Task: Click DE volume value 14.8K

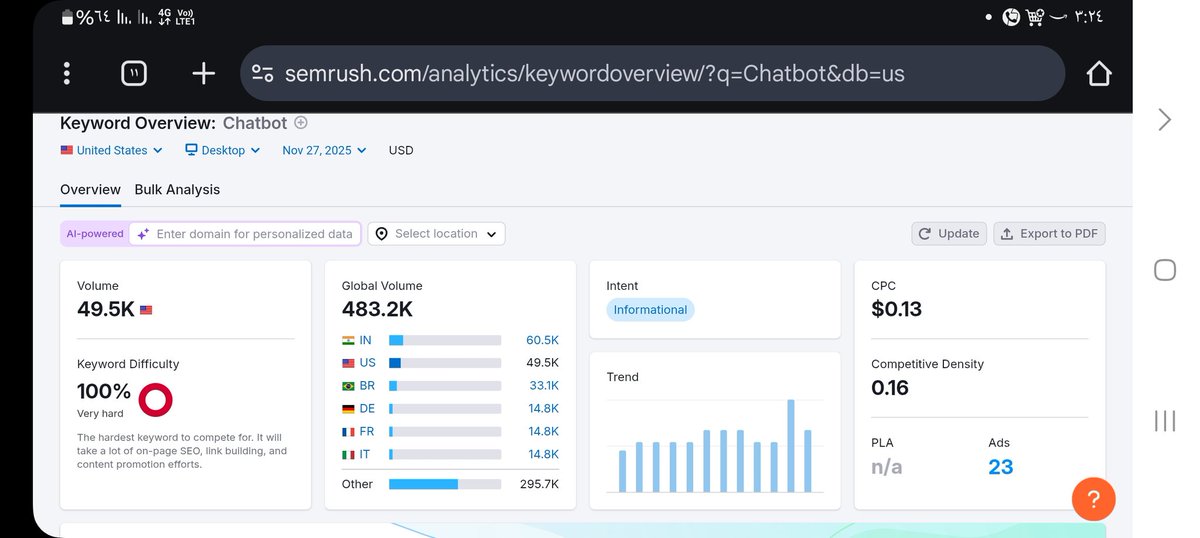Action: coord(544,408)
